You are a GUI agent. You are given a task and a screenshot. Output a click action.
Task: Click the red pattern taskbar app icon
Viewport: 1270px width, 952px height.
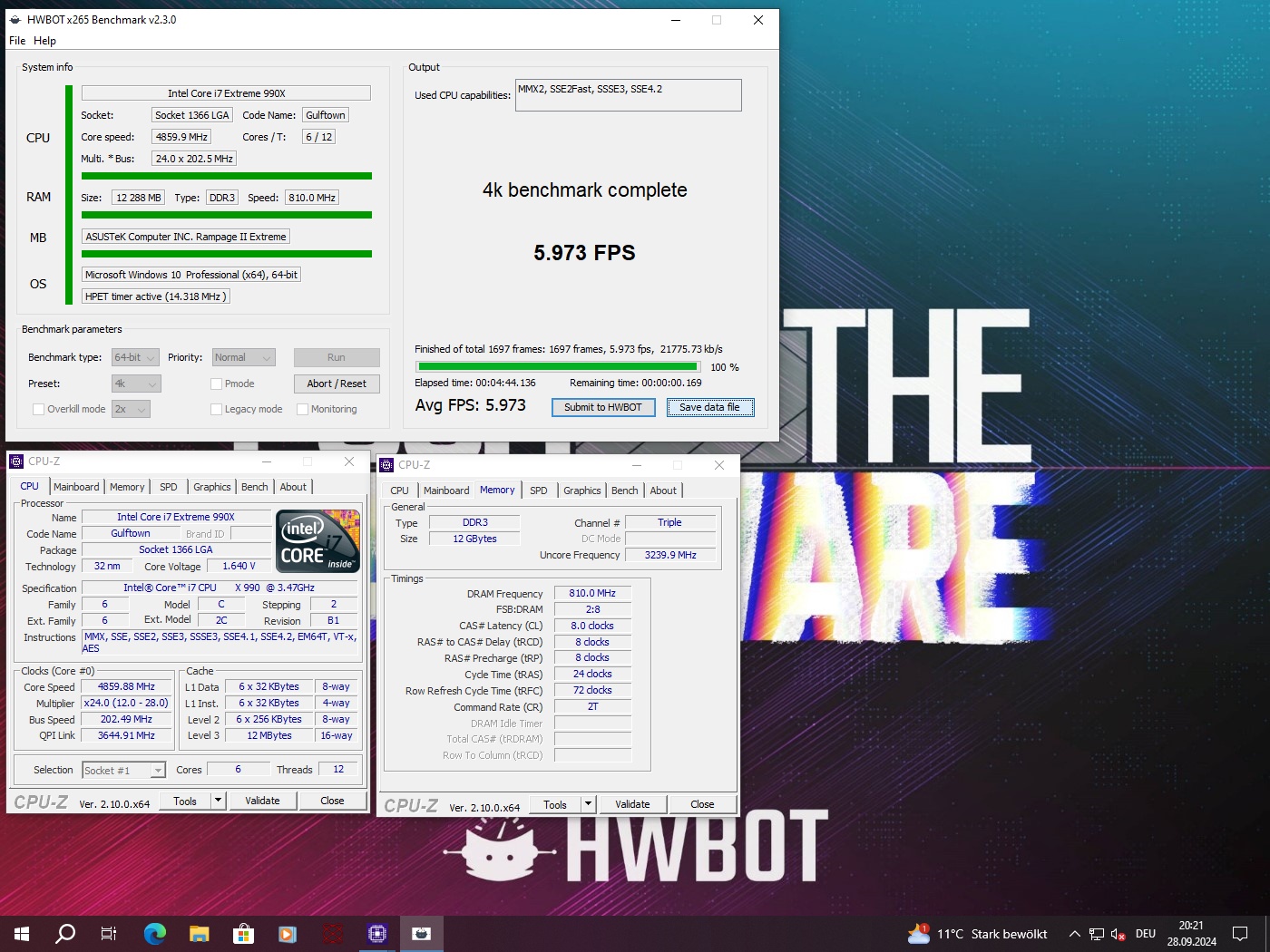333,933
